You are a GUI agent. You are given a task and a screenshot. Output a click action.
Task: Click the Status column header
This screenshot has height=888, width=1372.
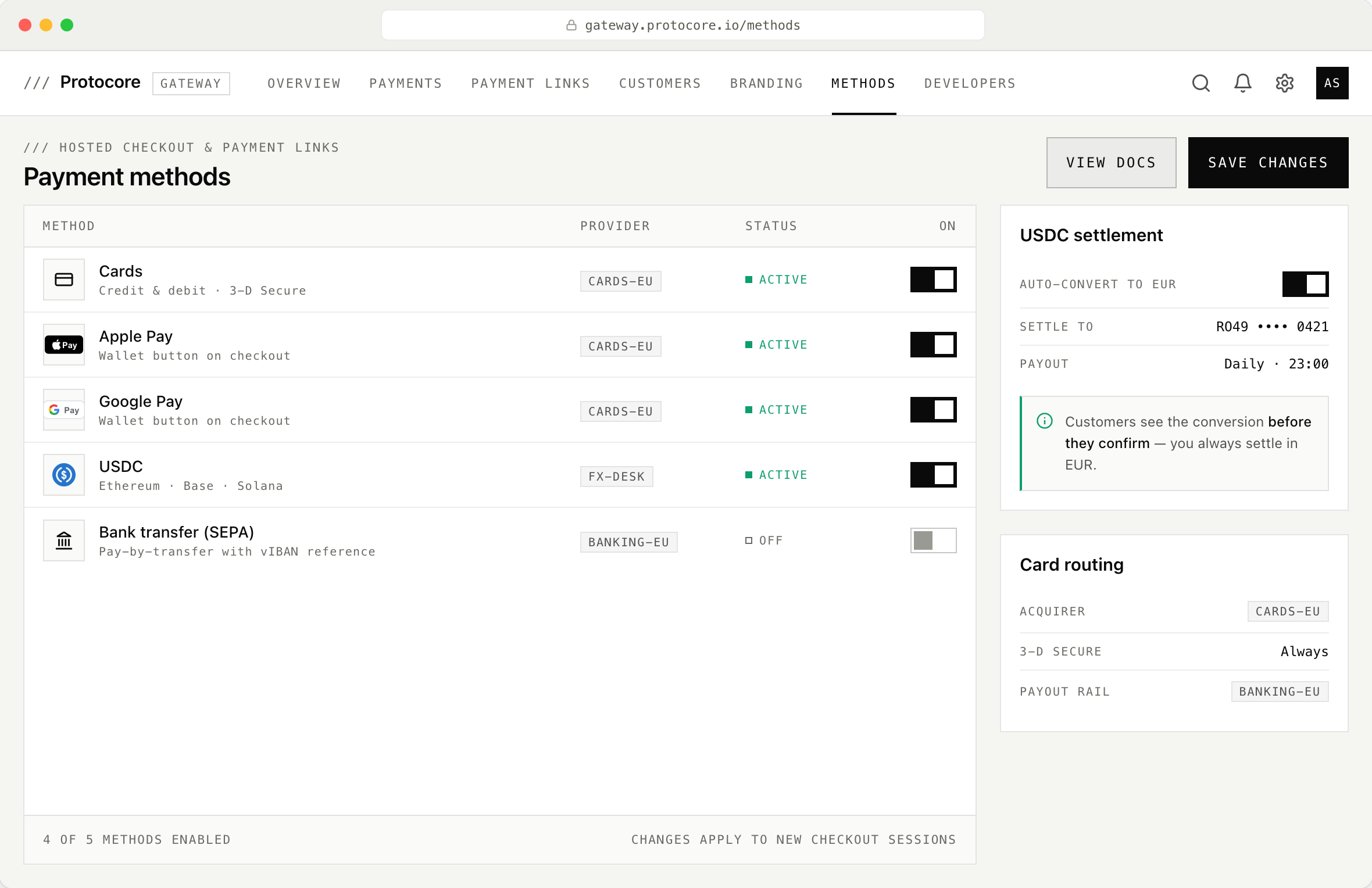771,226
